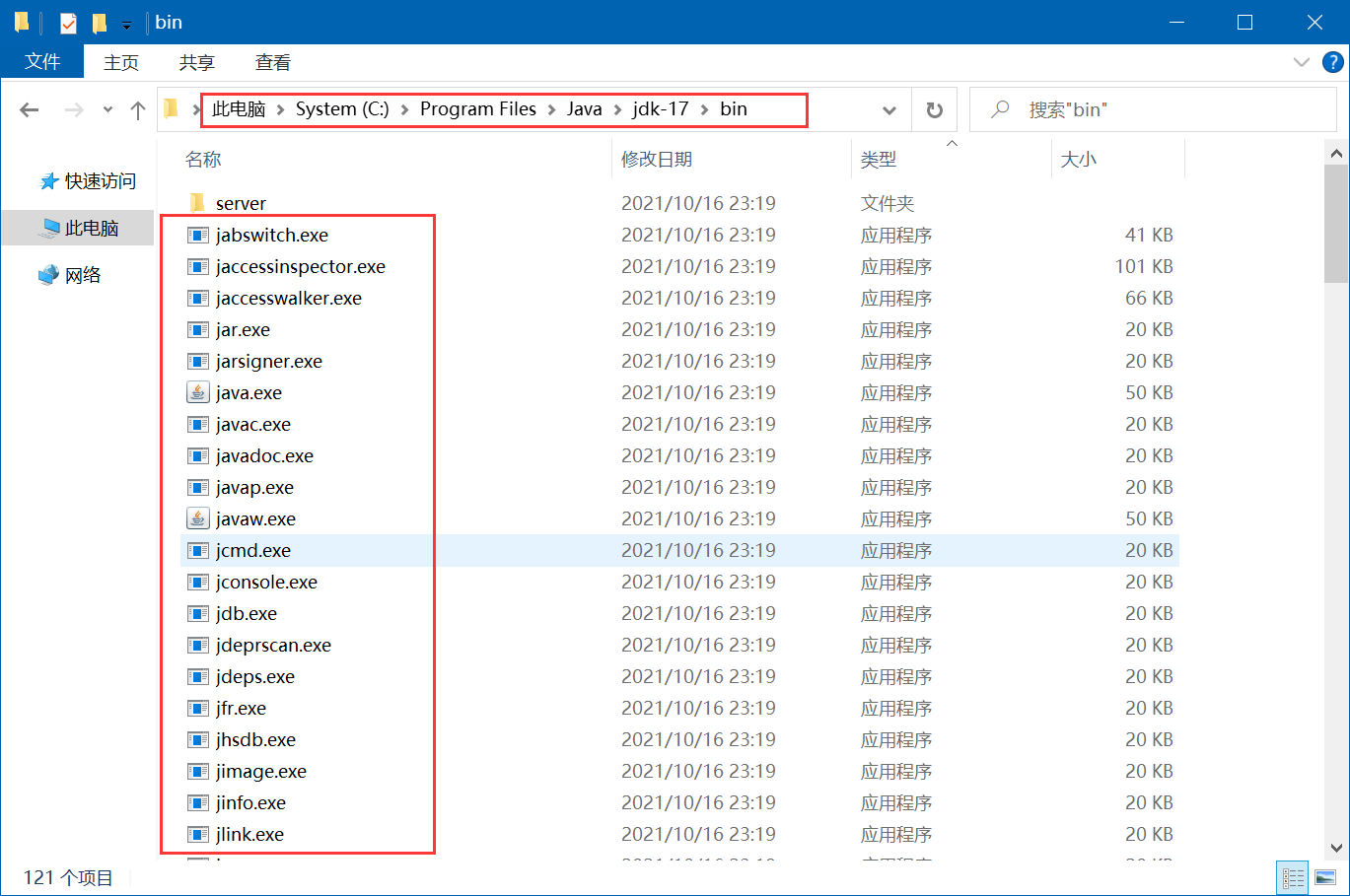Click the Properties quick access toolbar icon

pos(68,23)
